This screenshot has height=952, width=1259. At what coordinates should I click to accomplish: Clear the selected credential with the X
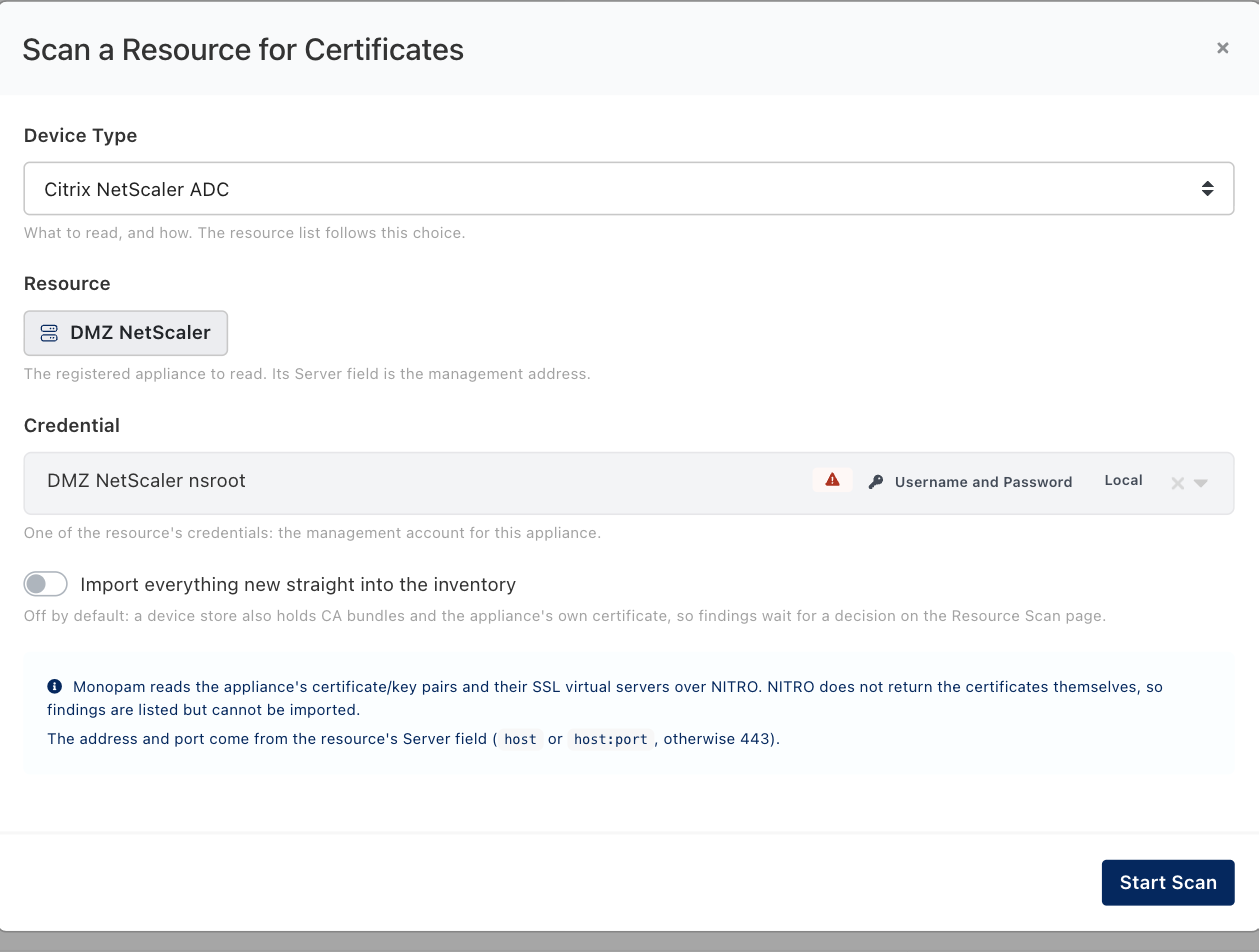[1177, 483]
